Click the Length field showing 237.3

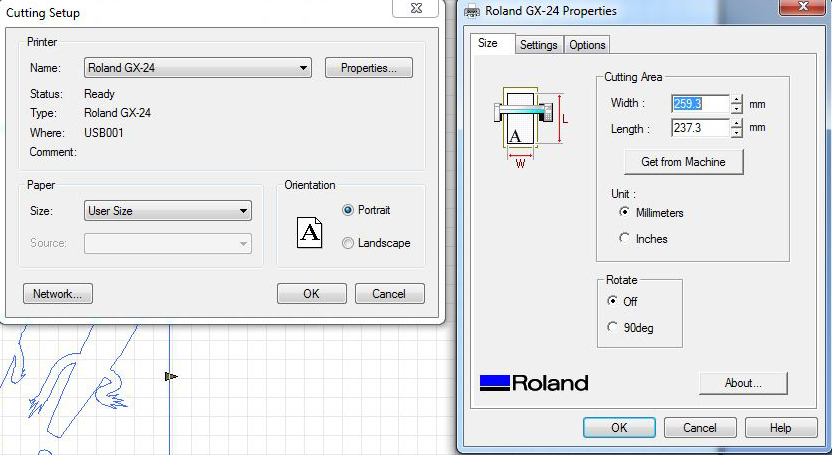(x=700, y=128)
